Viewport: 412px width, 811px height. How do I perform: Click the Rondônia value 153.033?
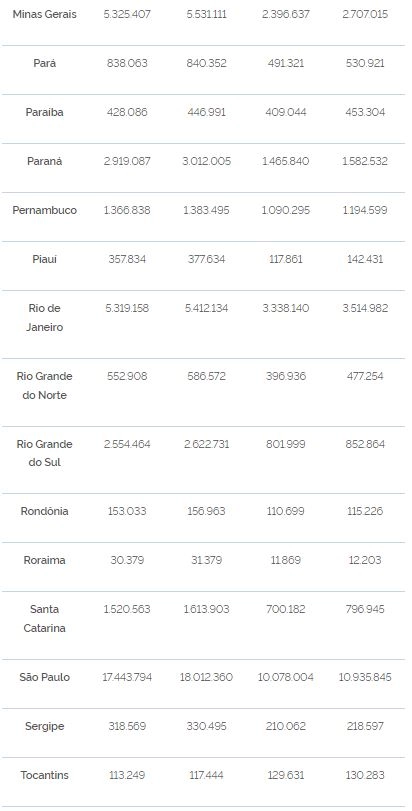127,512
